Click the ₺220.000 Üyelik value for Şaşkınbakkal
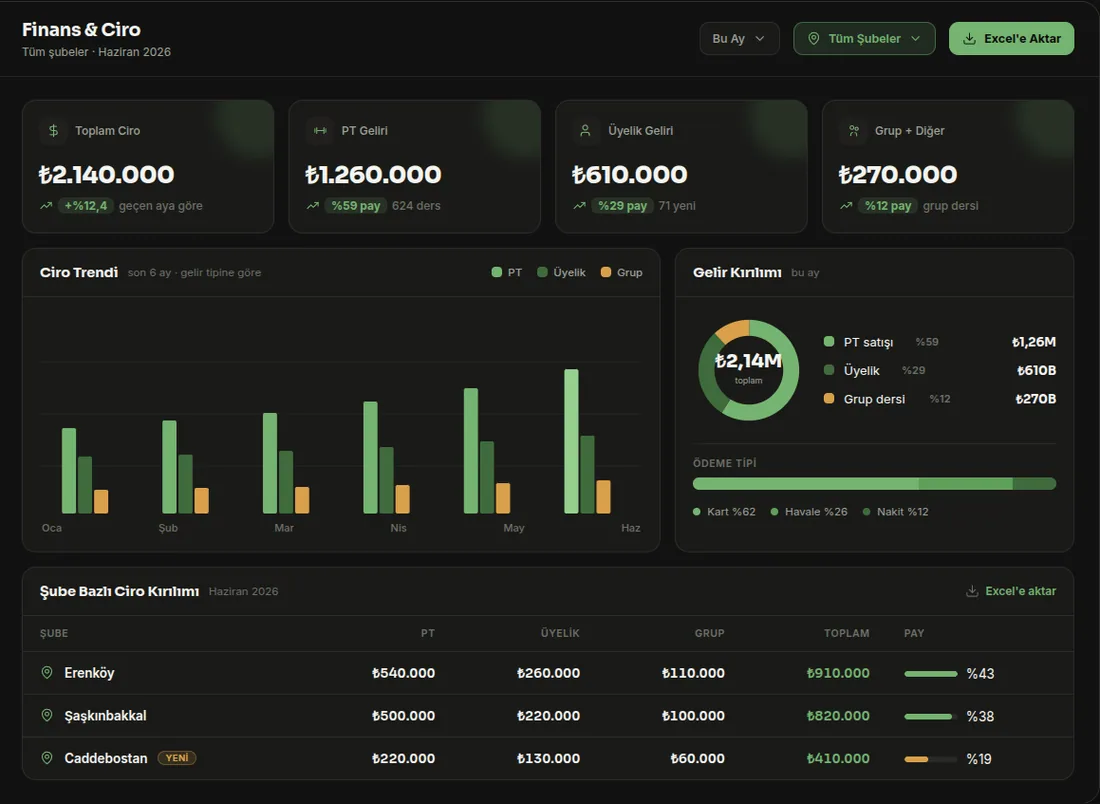The height and width of the screenshot is (804, 1100). [x=549, y=716]
